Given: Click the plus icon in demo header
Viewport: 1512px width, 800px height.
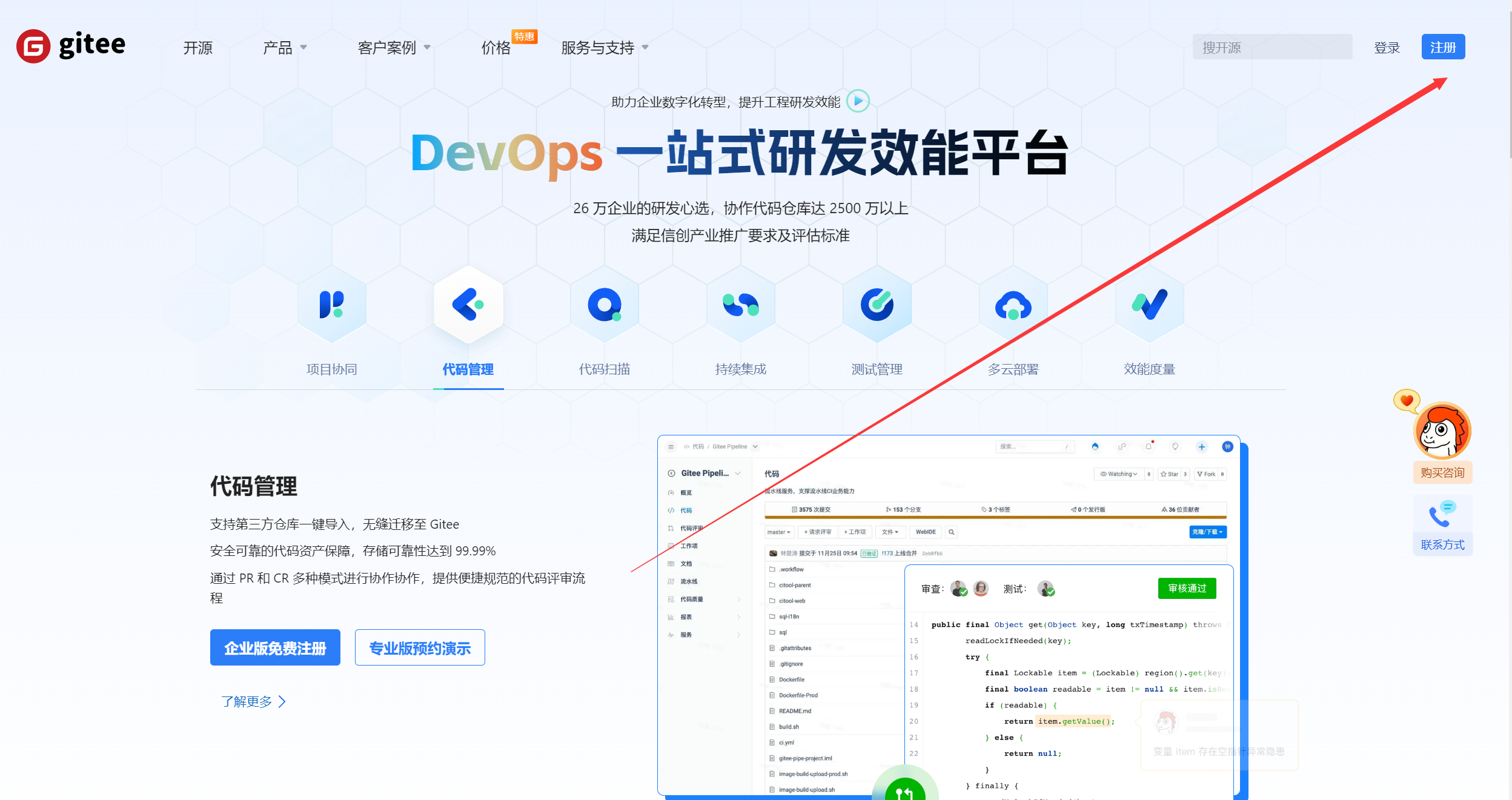Looking at the screenshot, I should point(1202,447).
